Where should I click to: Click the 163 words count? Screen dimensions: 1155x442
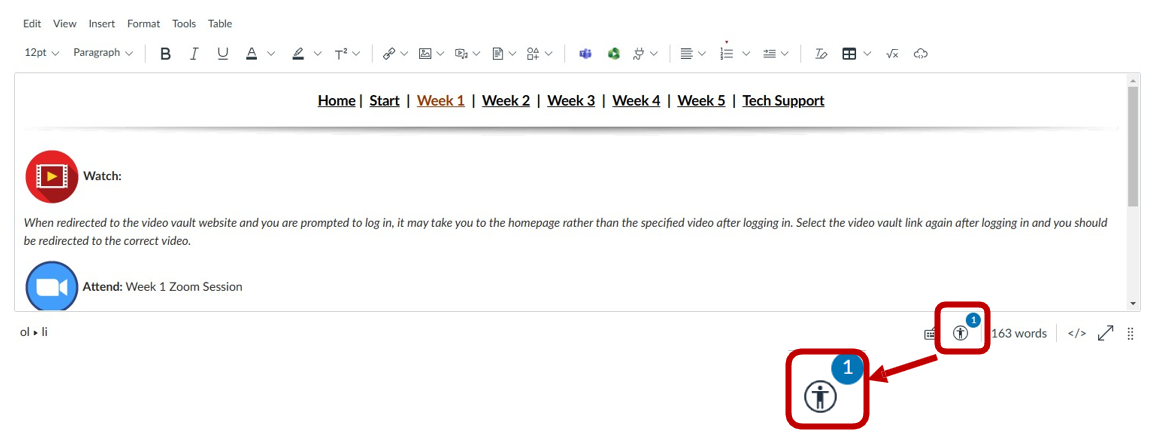[x=1019, y=333]
